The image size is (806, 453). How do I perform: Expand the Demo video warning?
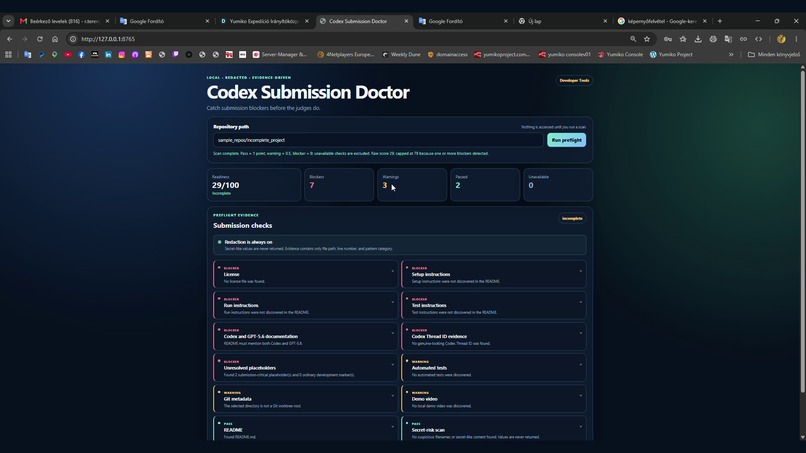point(493,398)
